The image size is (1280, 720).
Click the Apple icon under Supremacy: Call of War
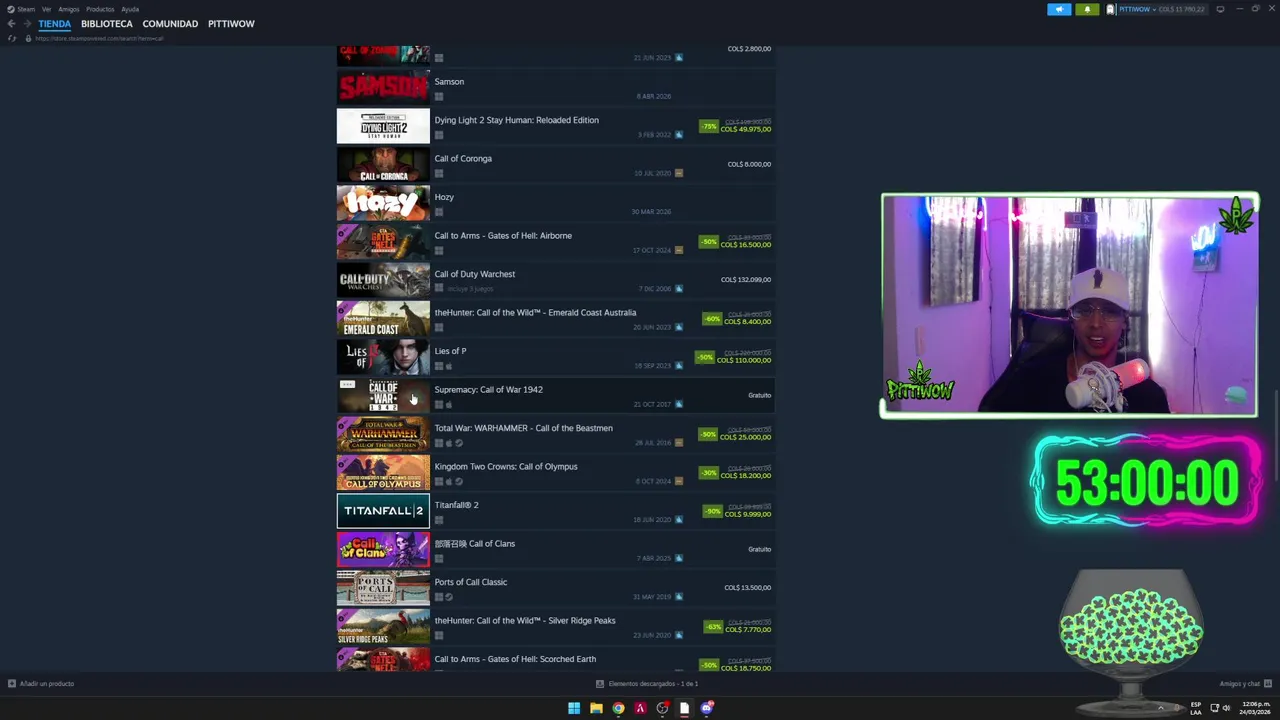(448, 405)
